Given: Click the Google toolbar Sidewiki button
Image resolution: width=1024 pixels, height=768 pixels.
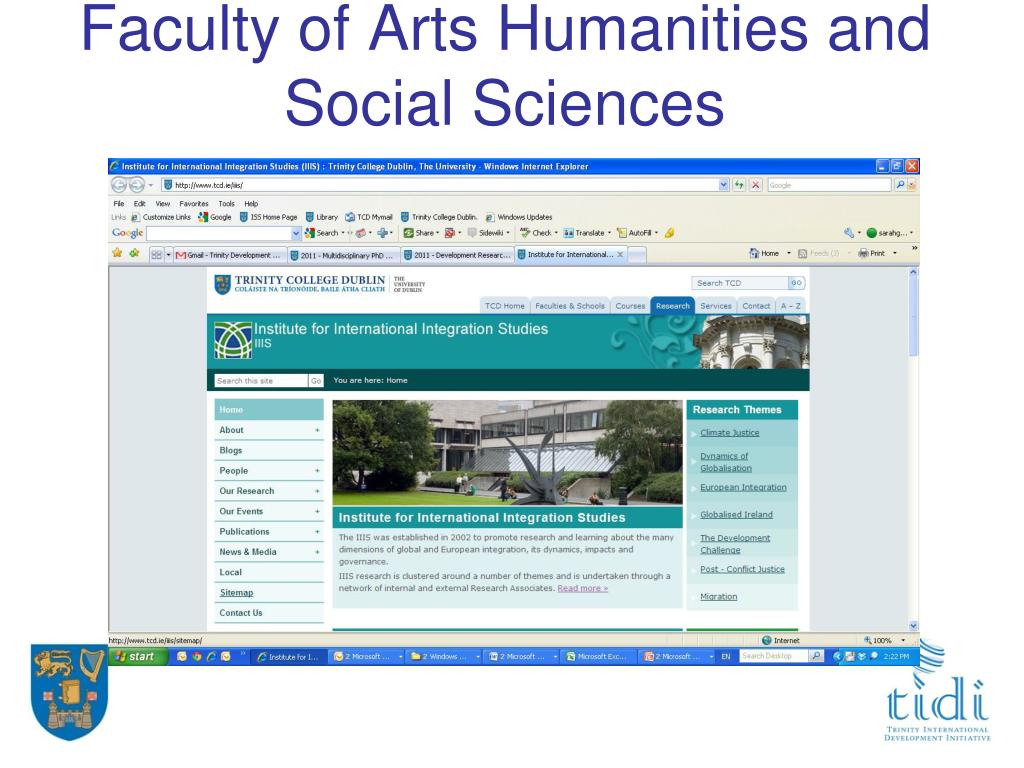Looking at the screenshot, I should tap(488, 233).
